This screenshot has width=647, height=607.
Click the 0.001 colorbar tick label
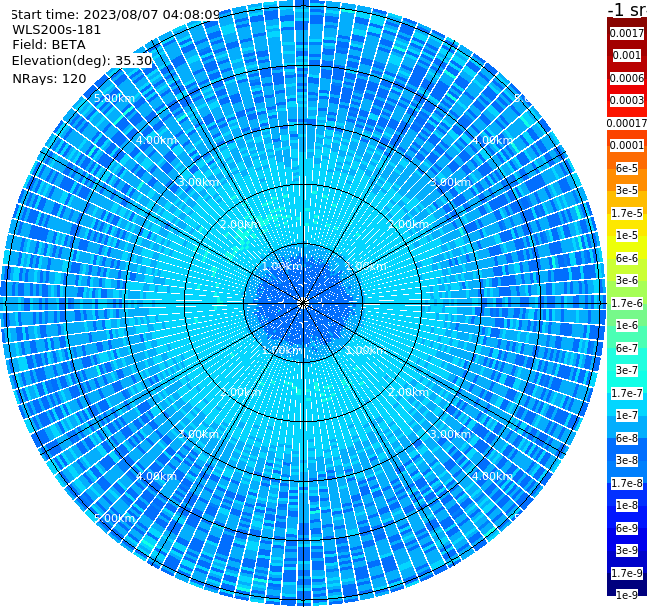click(x=627, y=55)
